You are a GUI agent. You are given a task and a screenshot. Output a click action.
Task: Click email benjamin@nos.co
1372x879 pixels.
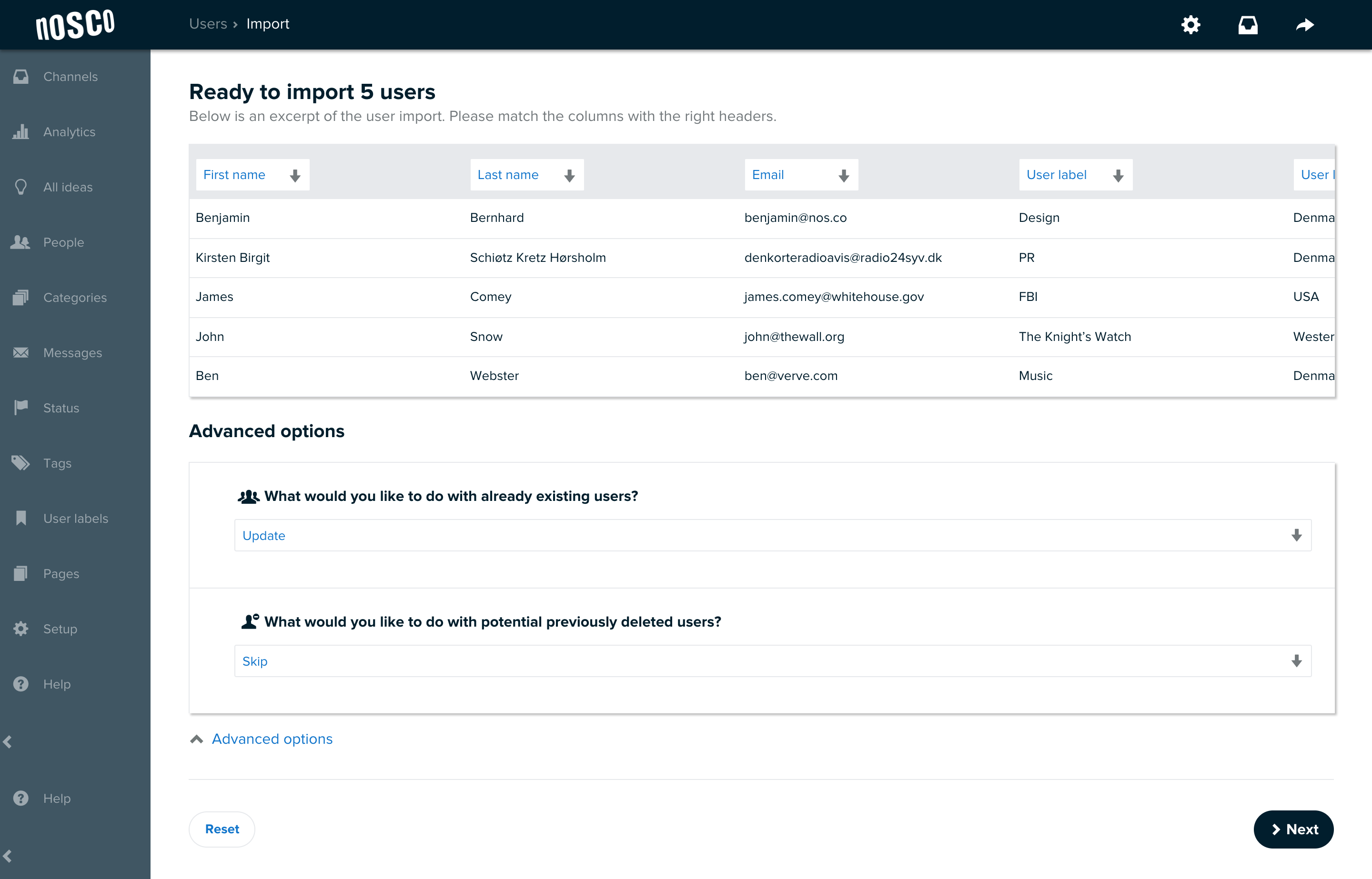(x=796, y=218)
